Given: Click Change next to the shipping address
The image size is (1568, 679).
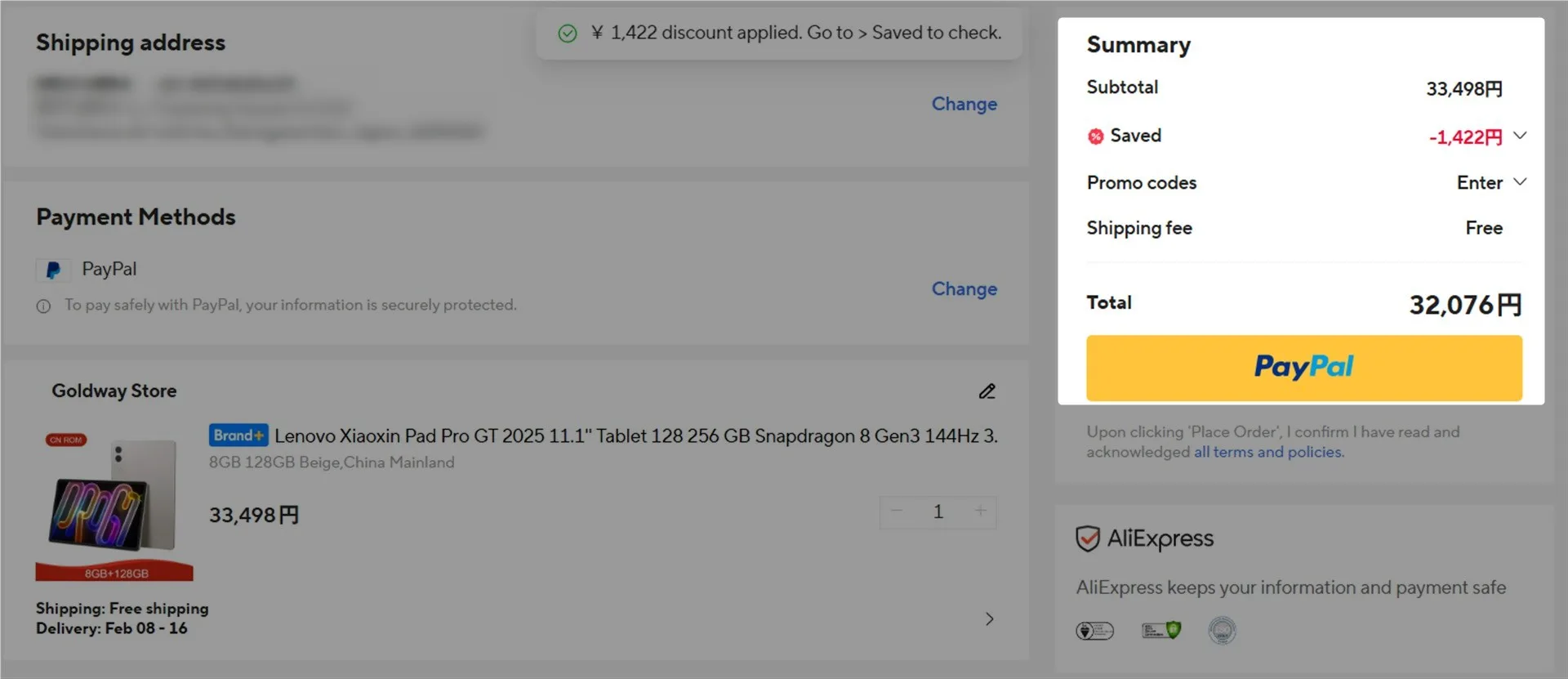Looking at the screenshot, I should coord(964,104).
